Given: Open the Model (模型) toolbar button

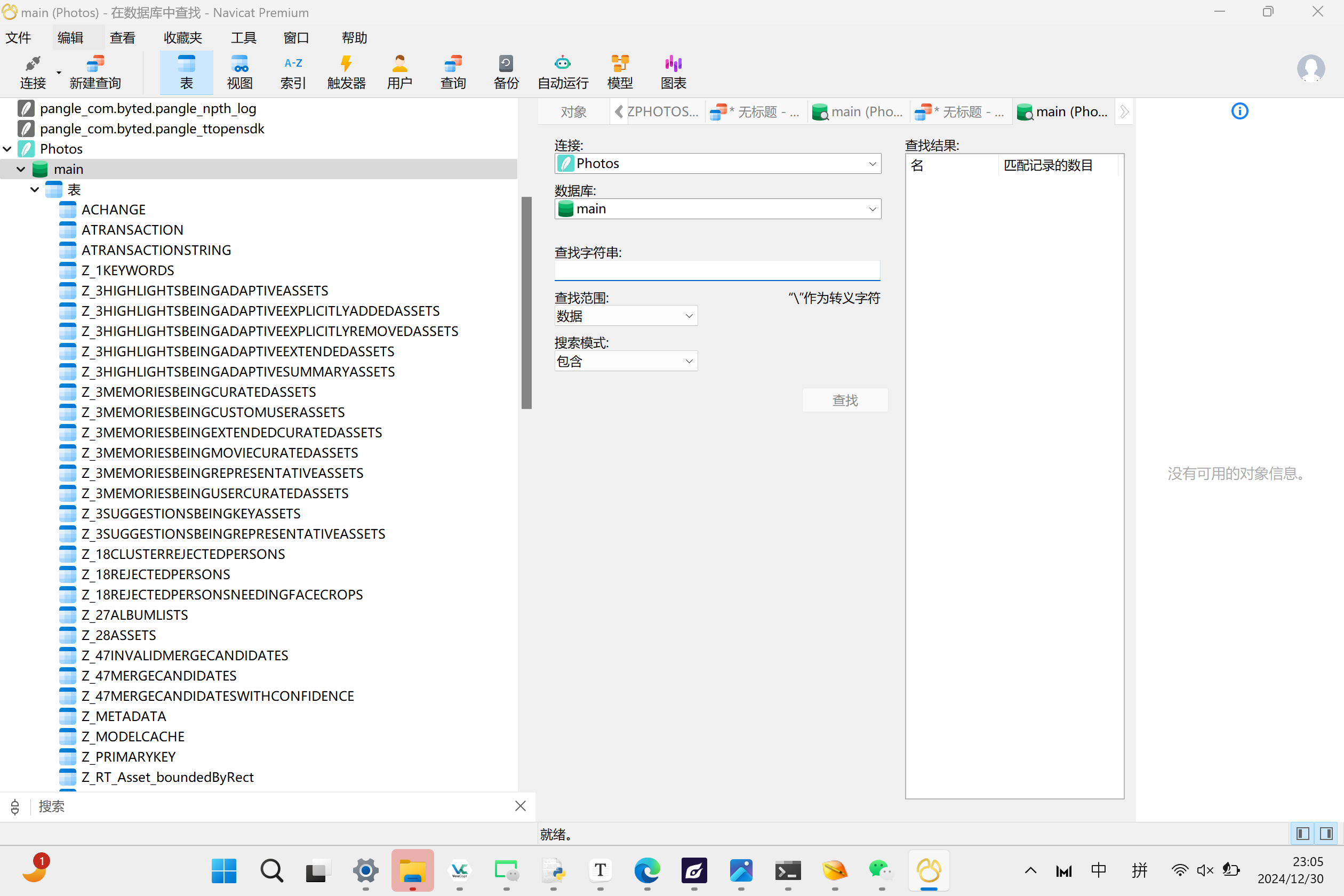Looking at the screenshot, I should 620,73.
